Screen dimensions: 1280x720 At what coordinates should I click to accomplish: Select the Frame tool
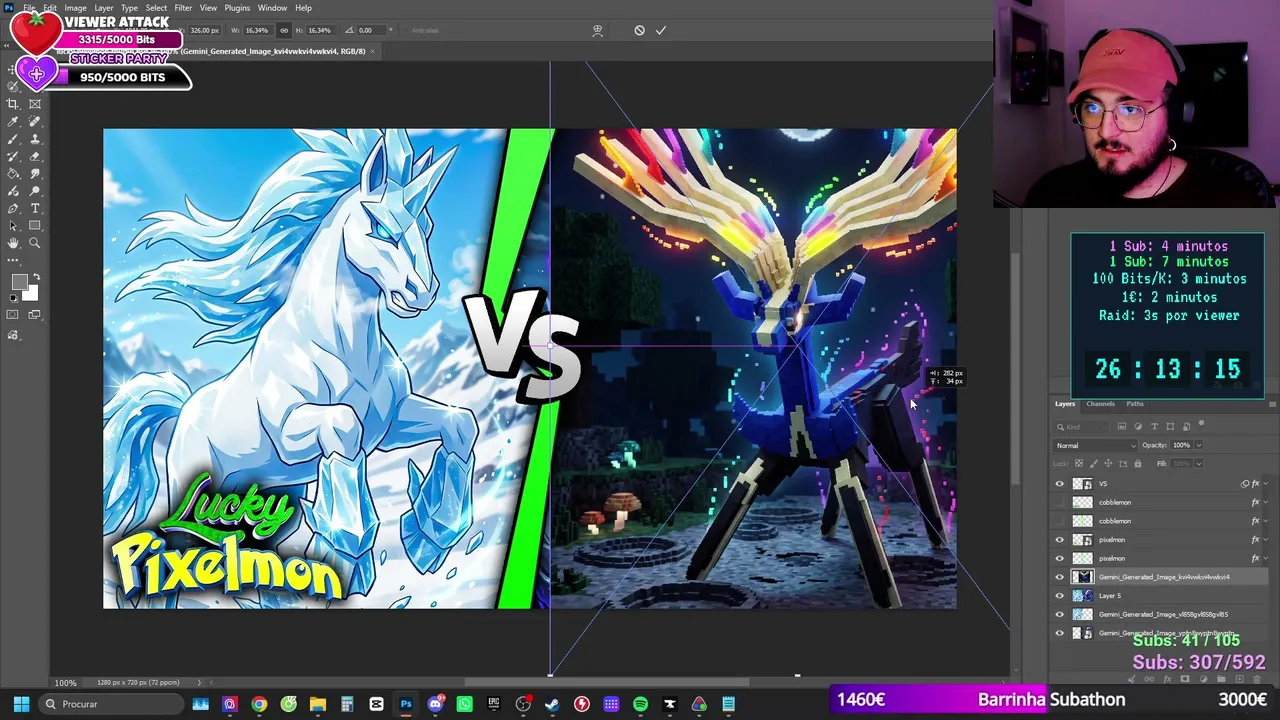click(35, 104)
